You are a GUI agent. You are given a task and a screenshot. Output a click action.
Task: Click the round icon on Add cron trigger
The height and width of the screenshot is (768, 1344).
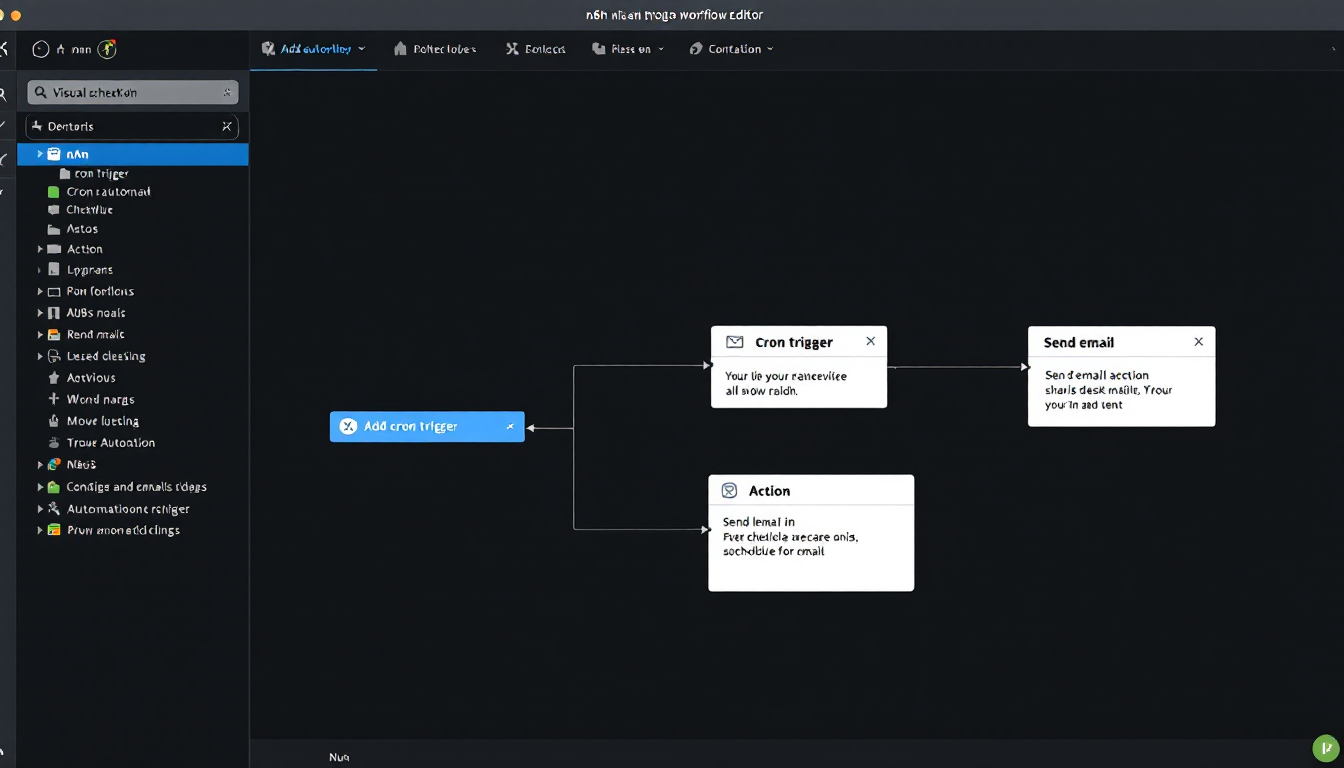[x=347, y=427]
